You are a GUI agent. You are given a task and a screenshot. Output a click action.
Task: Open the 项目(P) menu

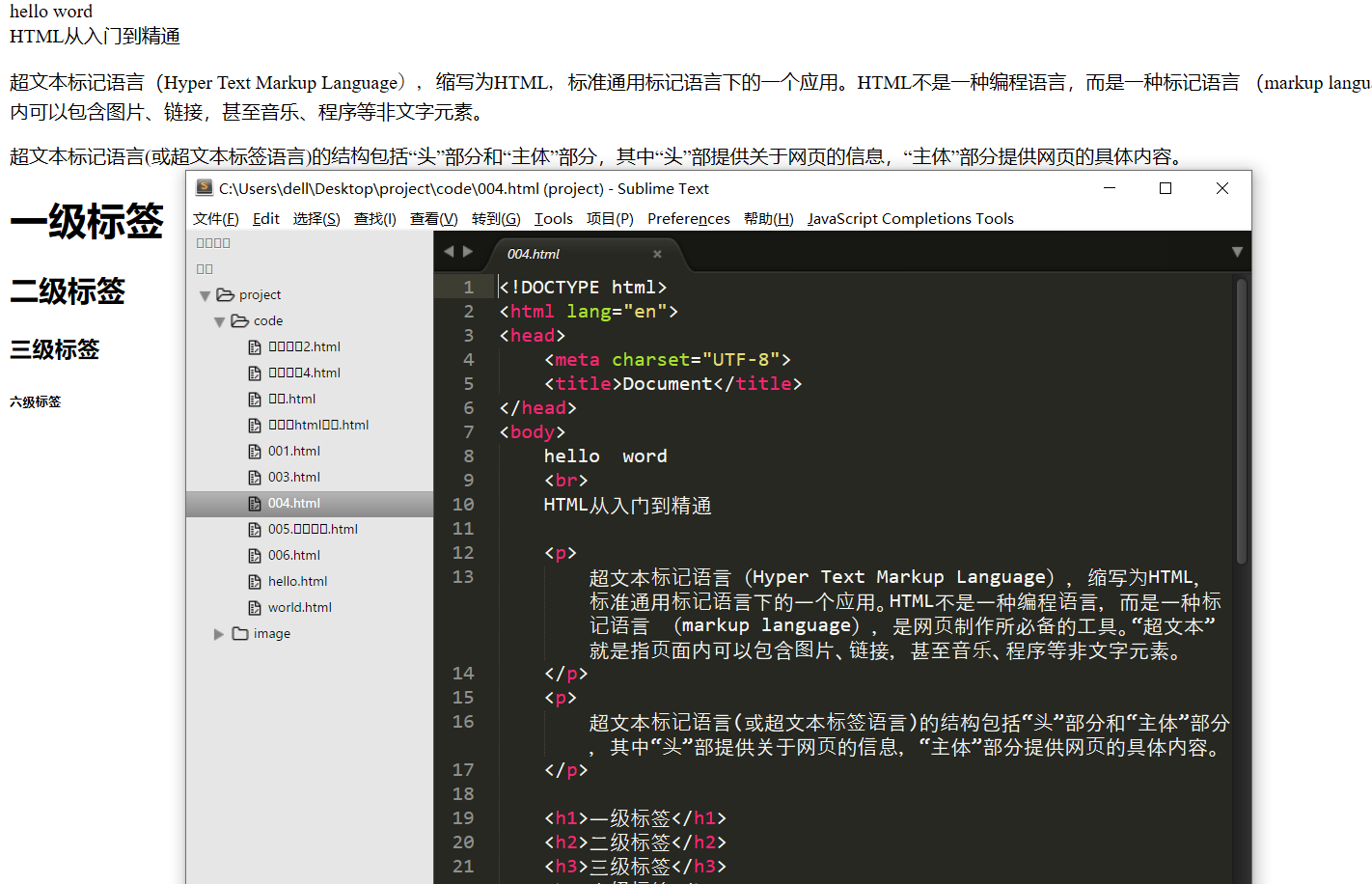(x=610, y=219)
